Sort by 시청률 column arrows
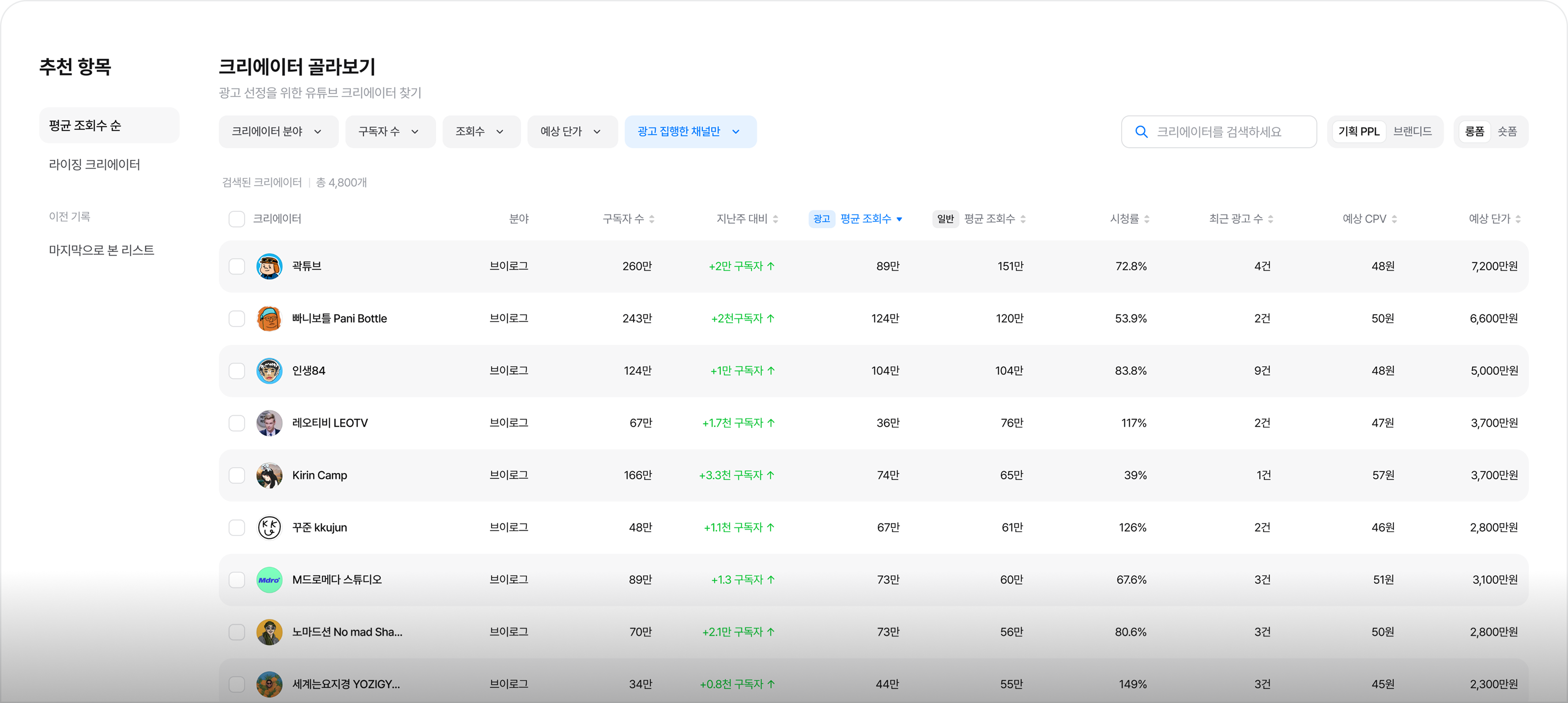 click(1147, 219)
